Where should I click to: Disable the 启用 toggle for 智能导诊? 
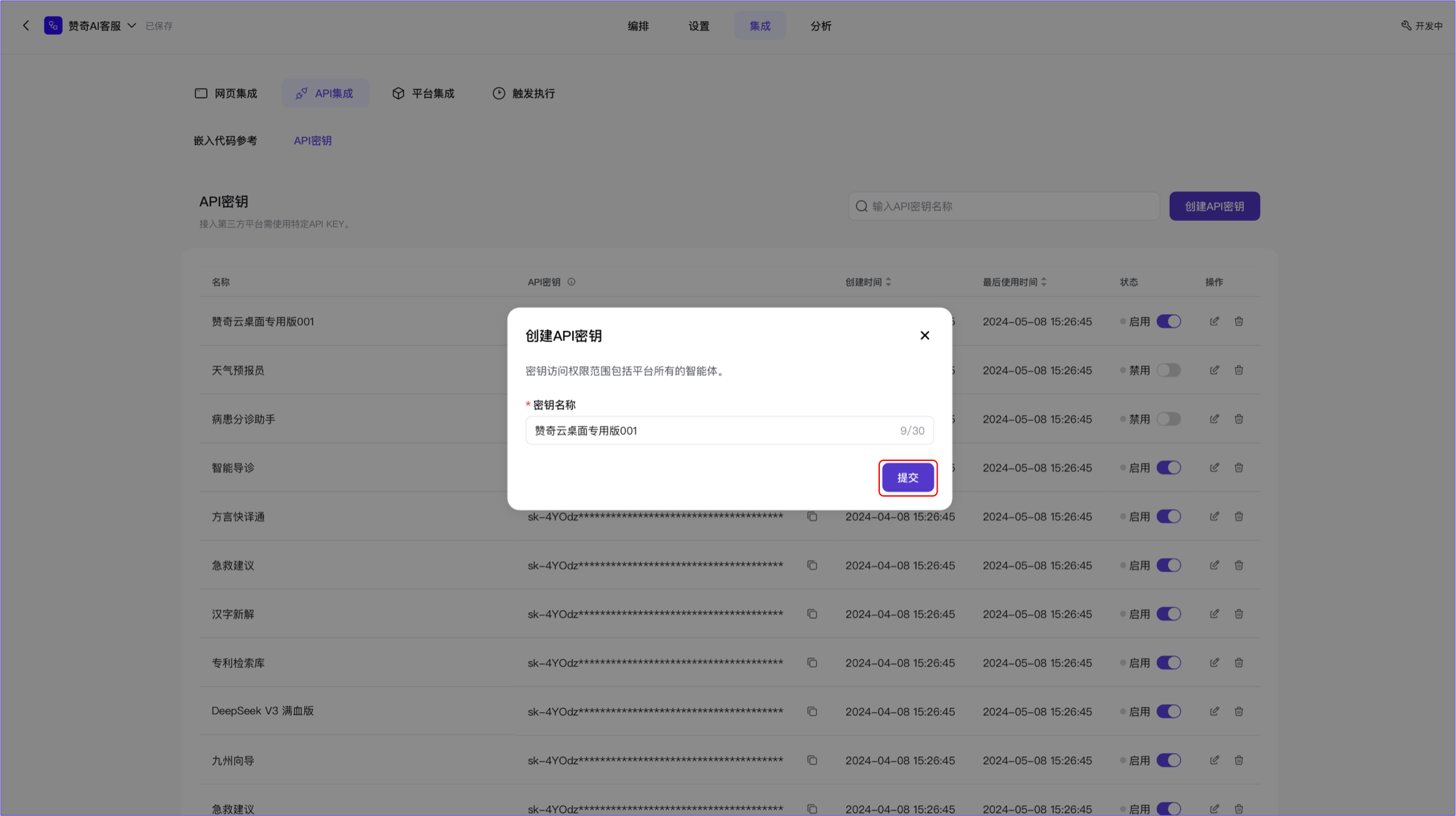point(1169,467)
